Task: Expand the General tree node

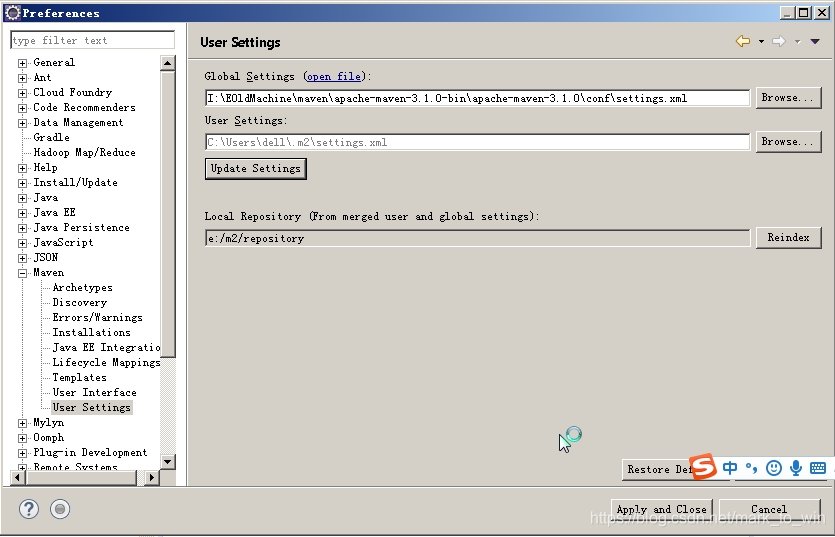Action: (22, 63)
